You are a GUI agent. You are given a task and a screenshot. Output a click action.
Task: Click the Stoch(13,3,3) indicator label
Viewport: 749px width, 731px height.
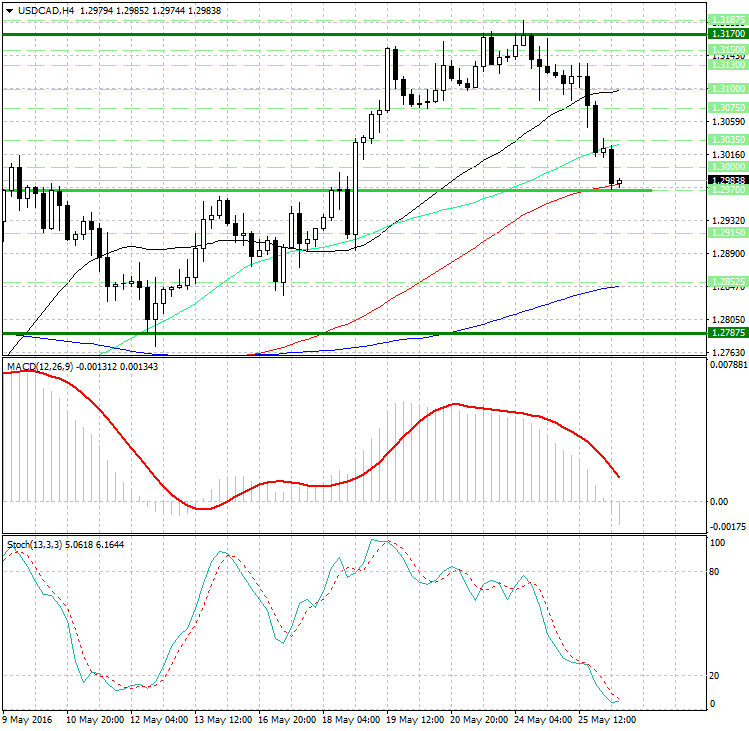coord(36,544)
